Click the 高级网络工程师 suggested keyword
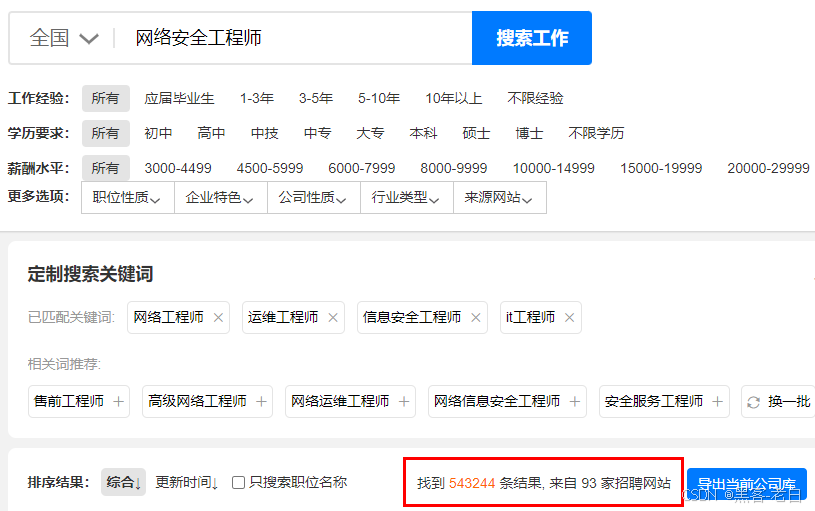 [197, 401]
